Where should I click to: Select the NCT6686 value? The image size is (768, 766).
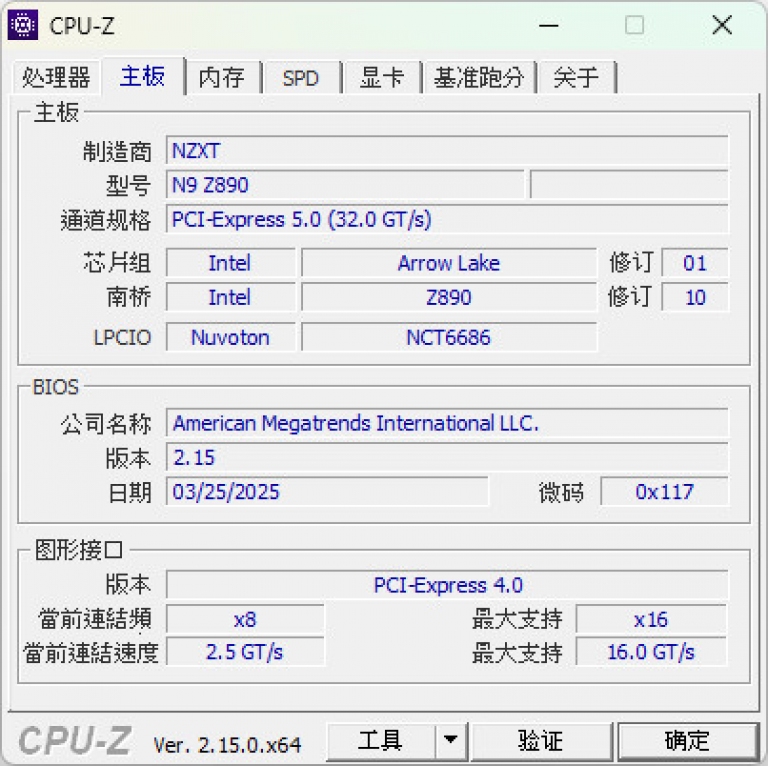(x=449, y=337)
